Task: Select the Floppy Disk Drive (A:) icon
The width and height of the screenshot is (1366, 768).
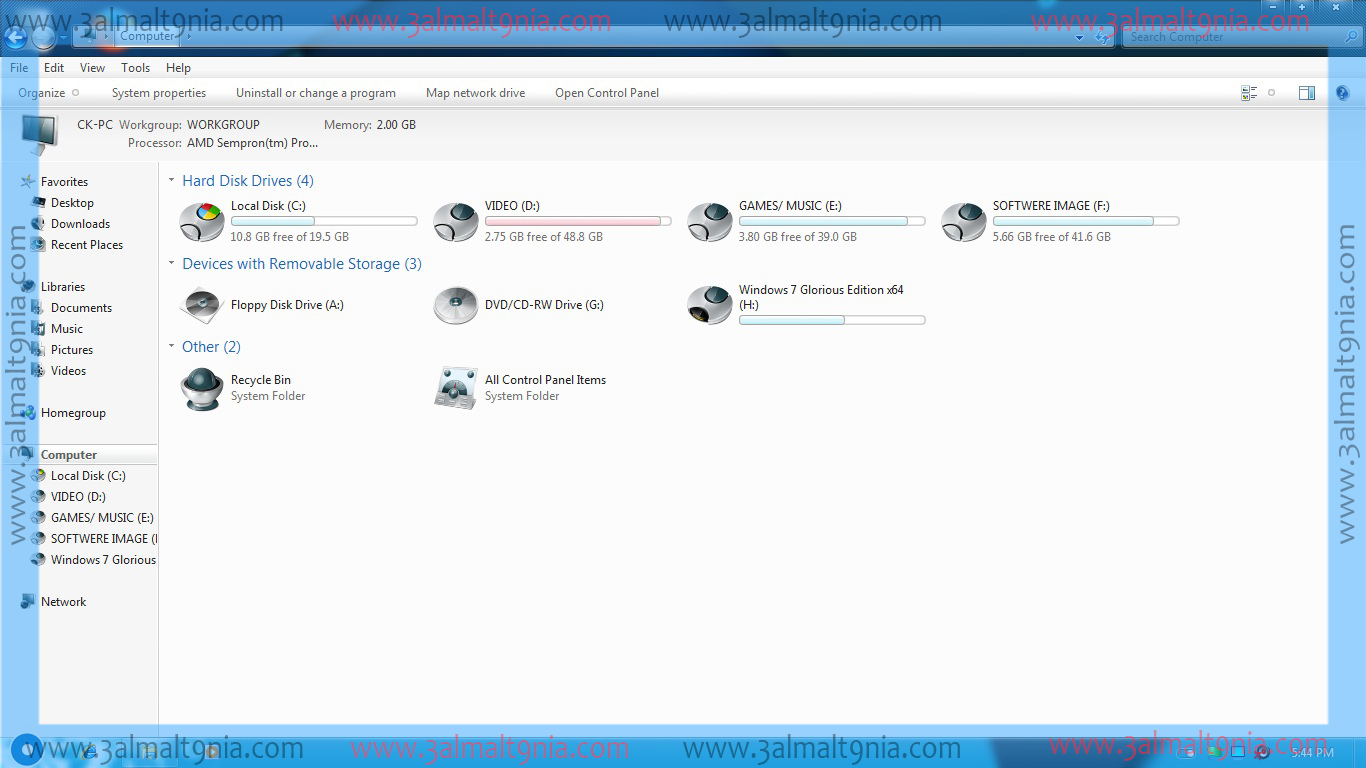Action: coord(202,305)
